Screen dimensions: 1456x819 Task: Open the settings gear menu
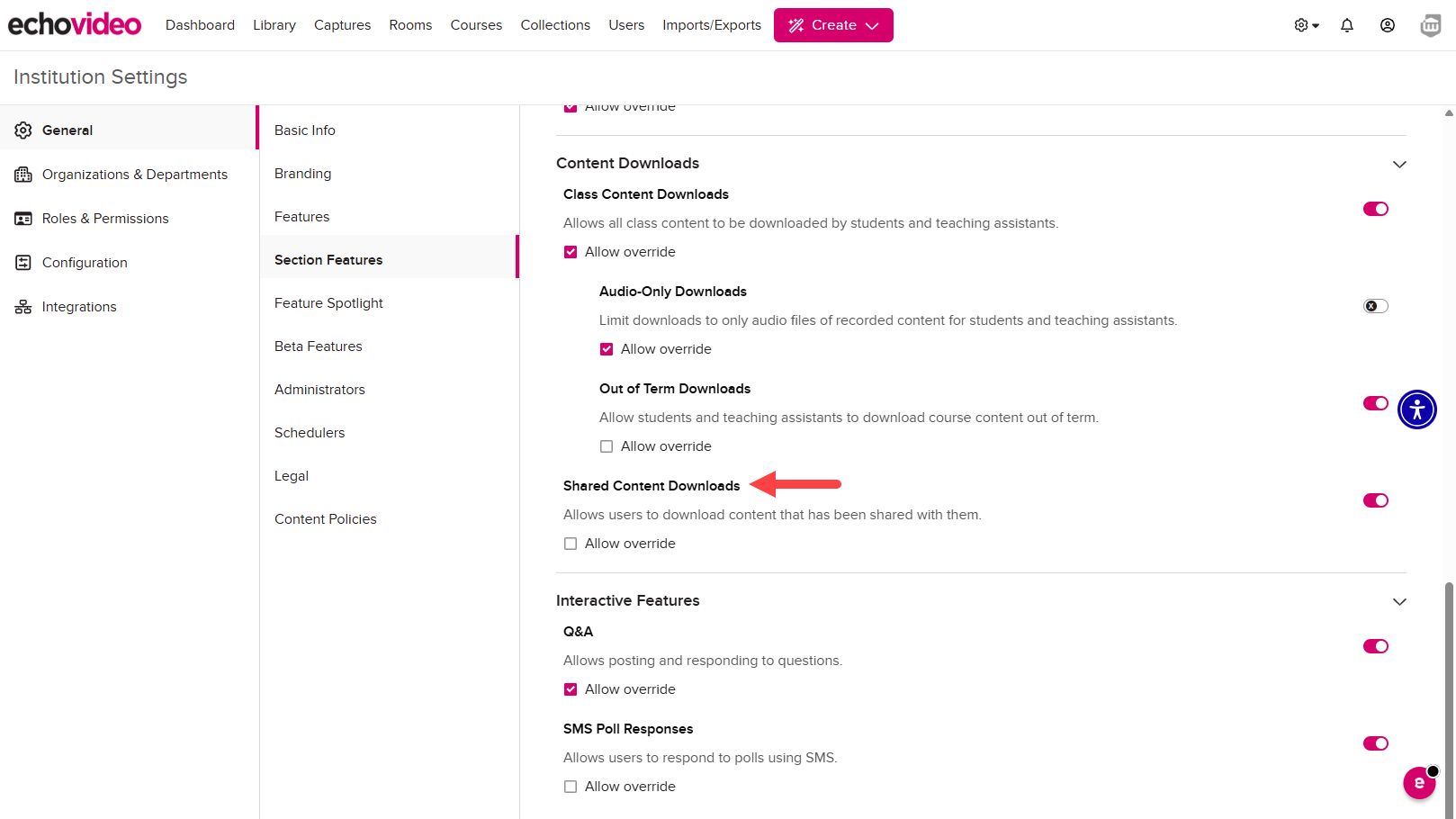[1306, 25]
